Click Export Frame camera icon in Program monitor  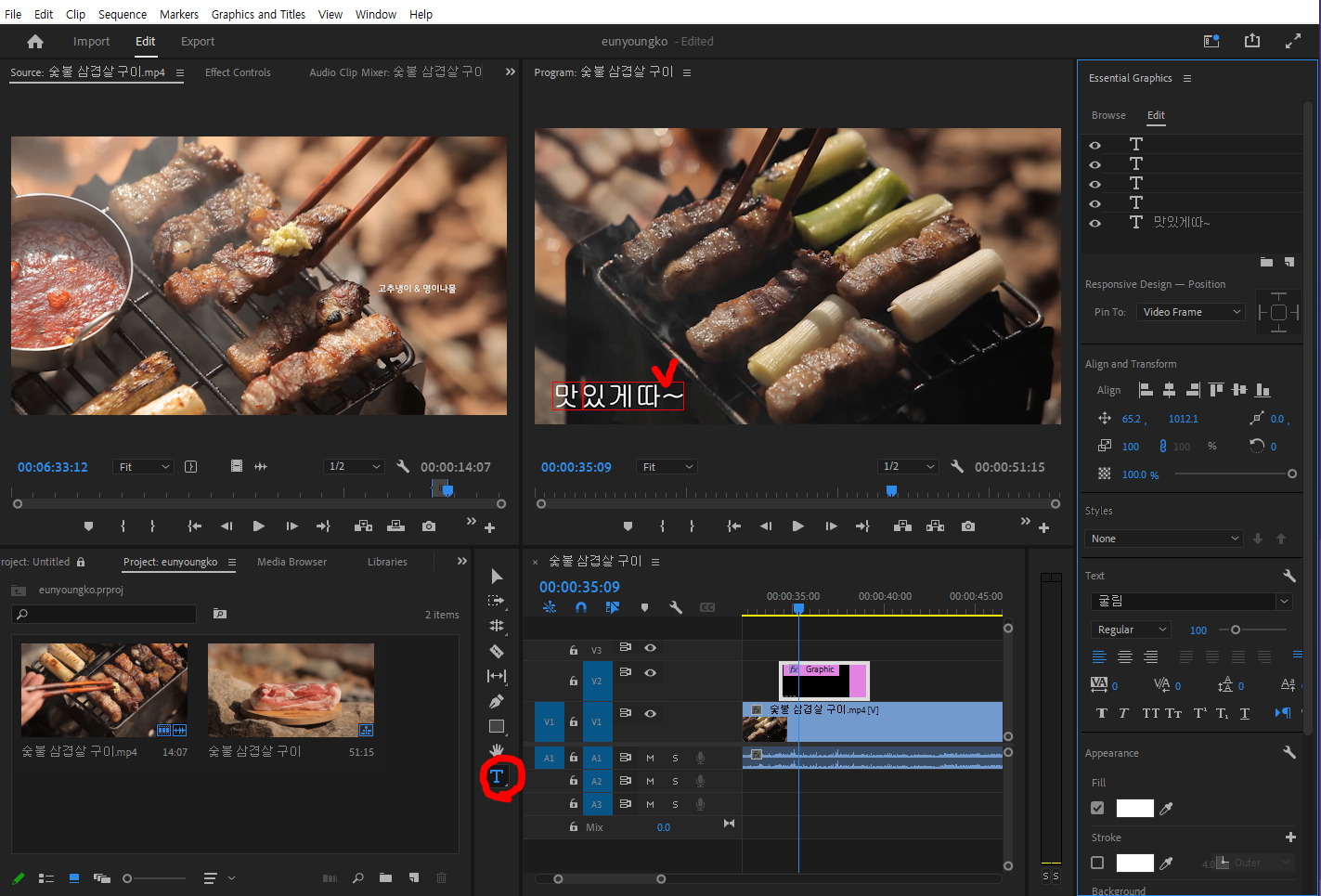click(x=968, y=526)
